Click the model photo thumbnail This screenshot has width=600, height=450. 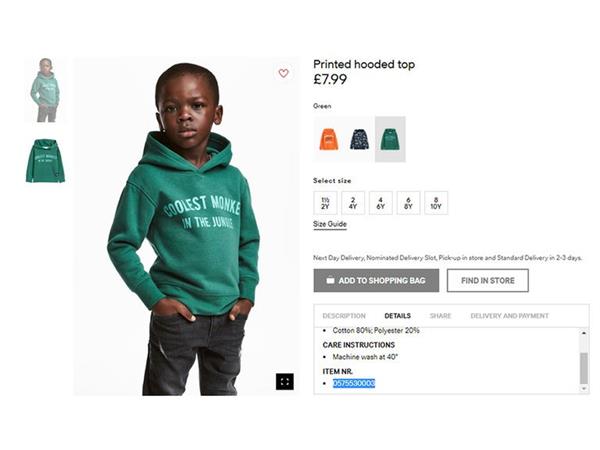45,90
